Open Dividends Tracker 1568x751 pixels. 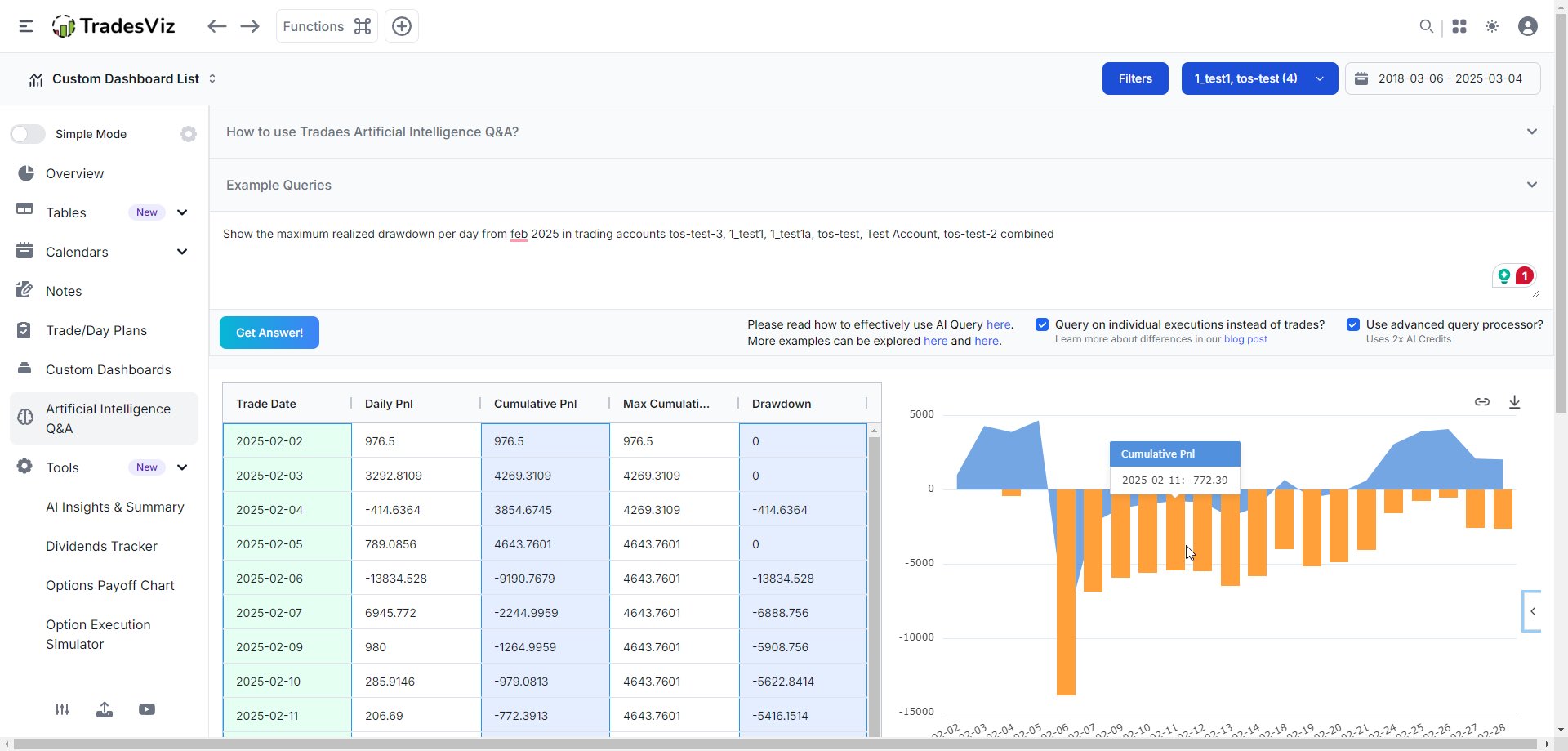click(x=101, y=546)
